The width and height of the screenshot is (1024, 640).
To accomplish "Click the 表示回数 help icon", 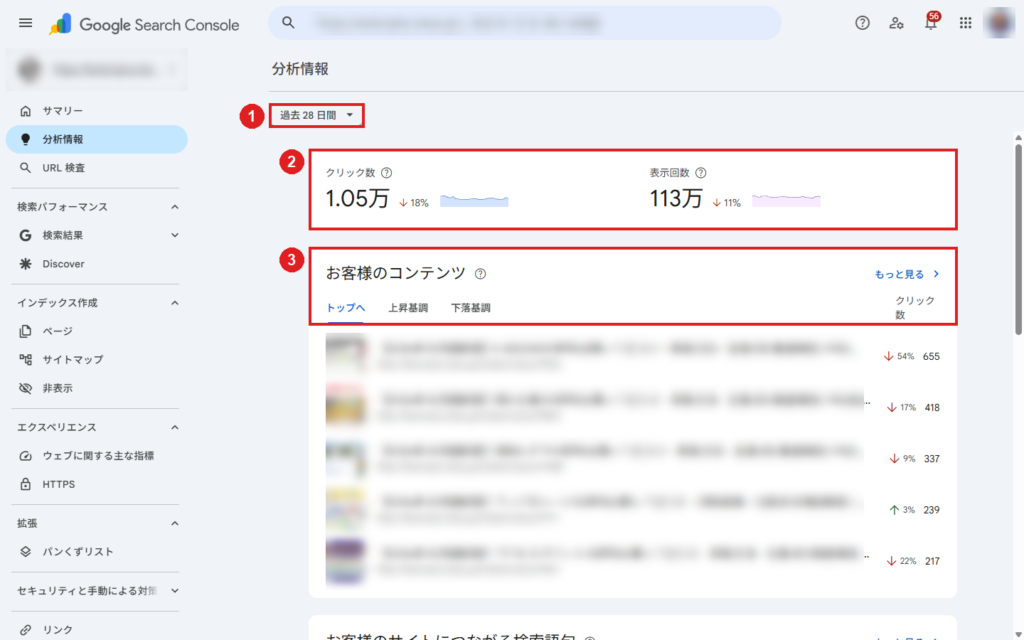I will (701, 173).
